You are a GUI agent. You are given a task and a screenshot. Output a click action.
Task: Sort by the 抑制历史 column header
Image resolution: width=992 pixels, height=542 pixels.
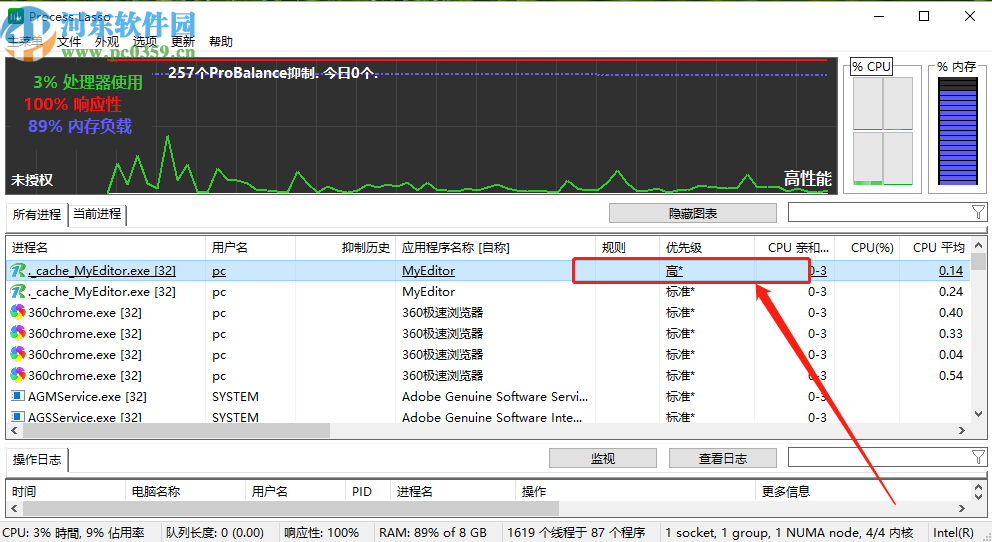345,247
